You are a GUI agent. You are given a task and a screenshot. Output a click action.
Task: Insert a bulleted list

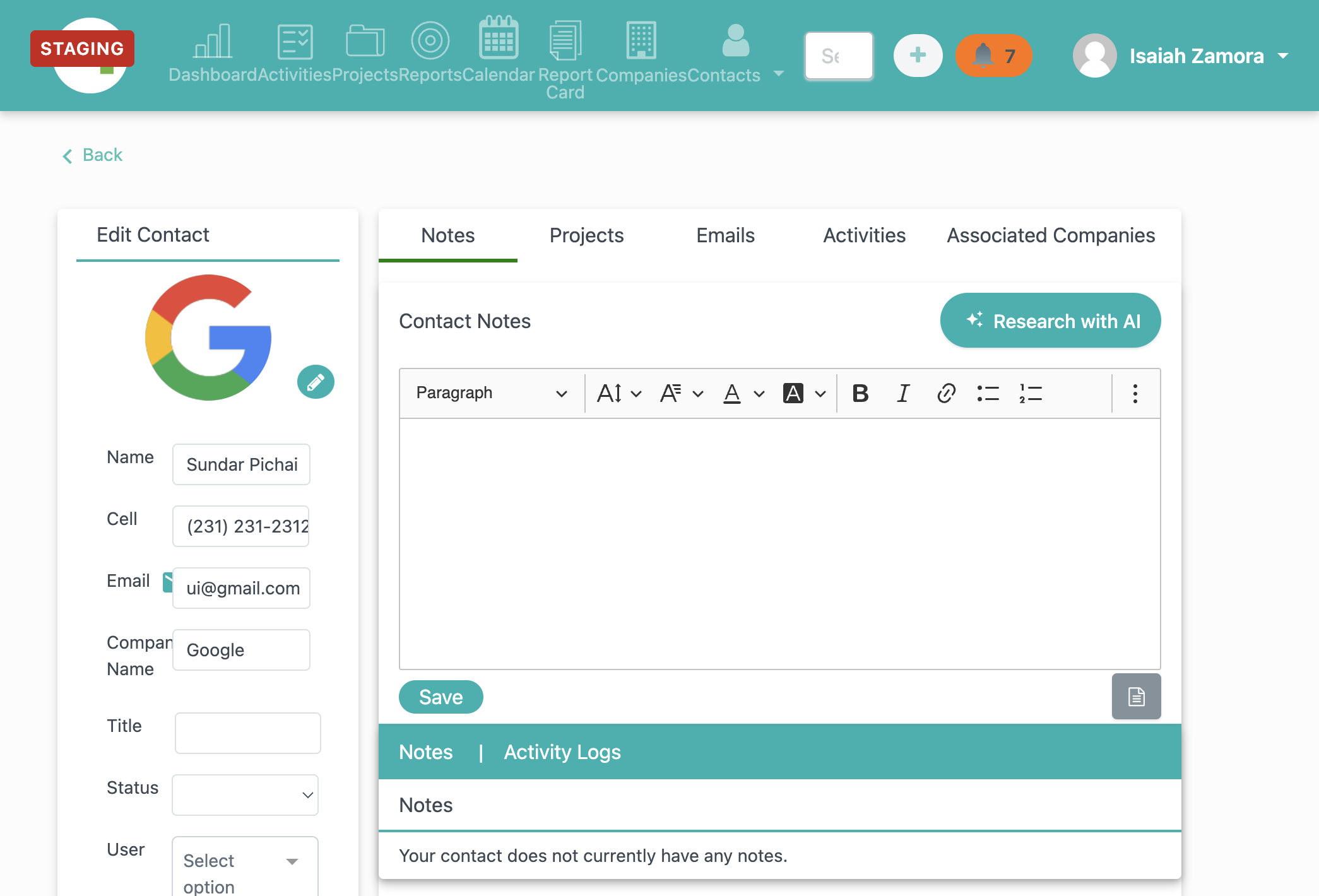(988, 393)
